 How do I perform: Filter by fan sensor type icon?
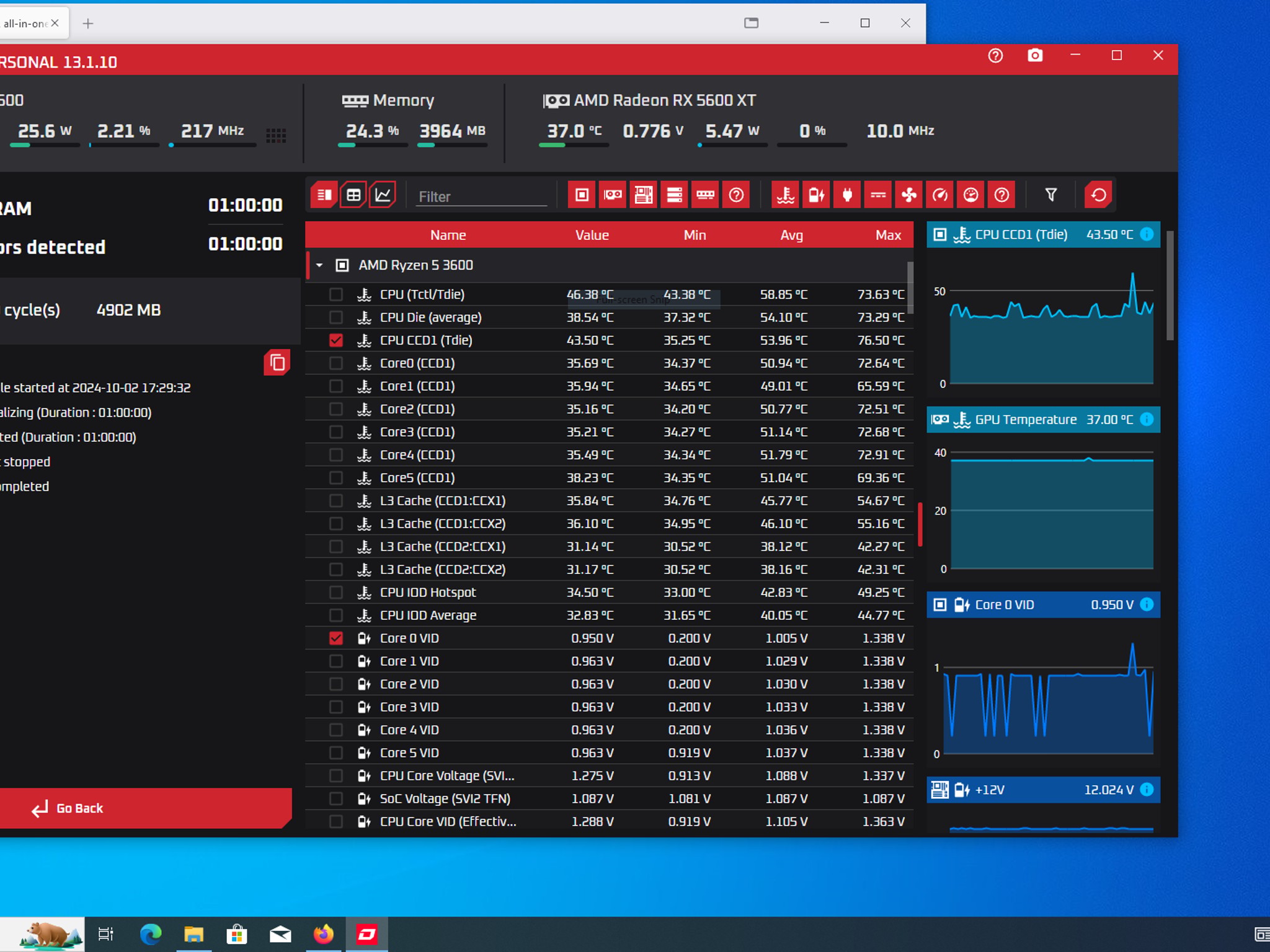point(909,195)
